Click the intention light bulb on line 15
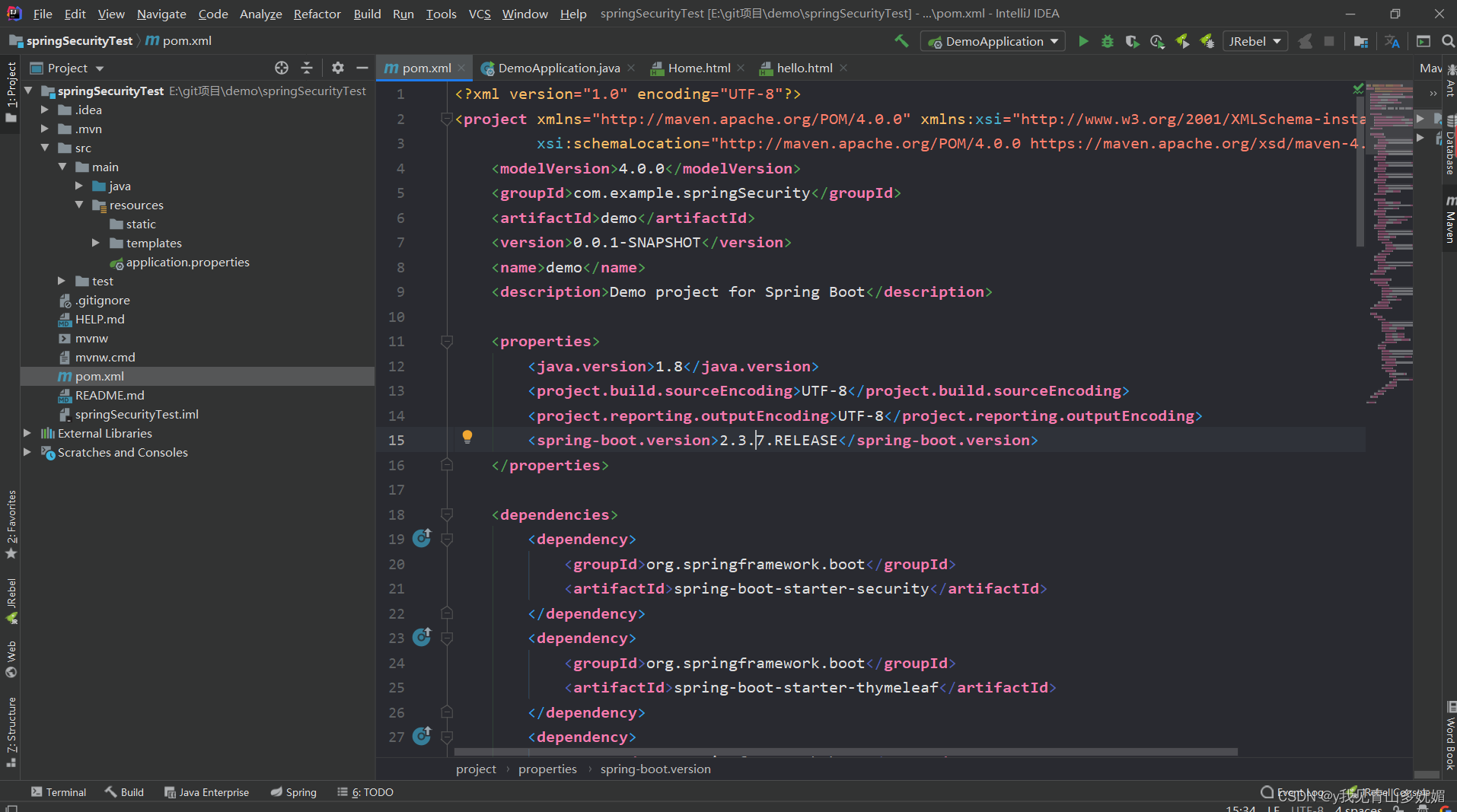 pyautogui.click(x=467, y=437)
